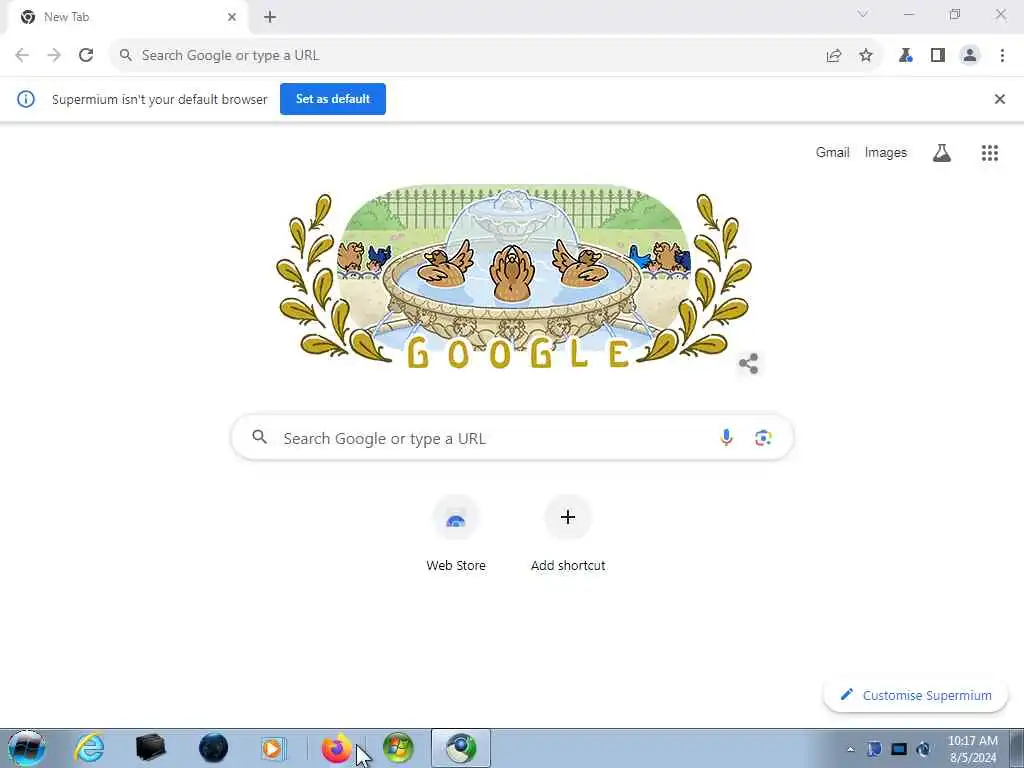Click the taskbar clock
1024x768 pixels.
973,749
